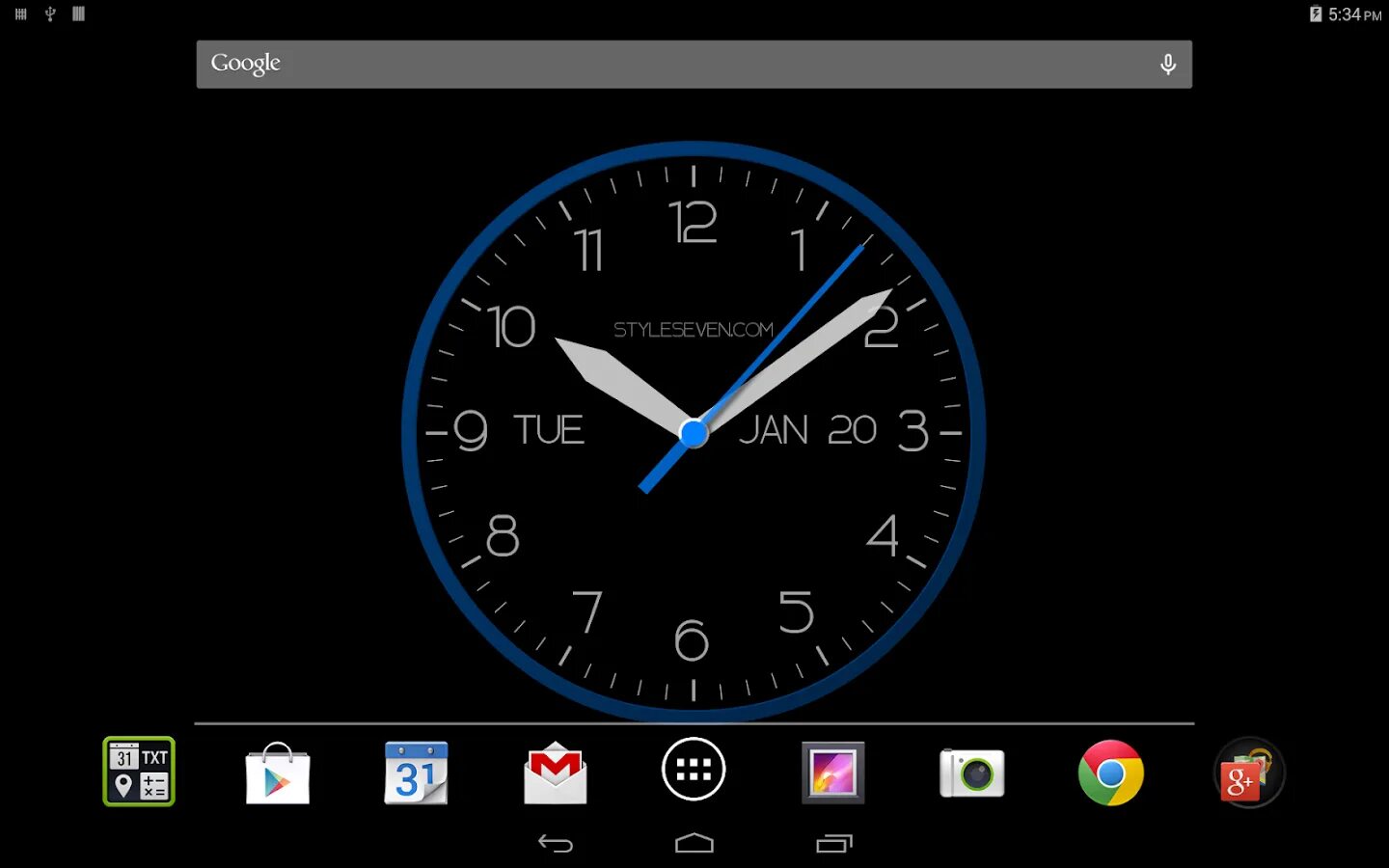
Task: Start voice search with the microphone
Action: click(x=1168, y=65)
